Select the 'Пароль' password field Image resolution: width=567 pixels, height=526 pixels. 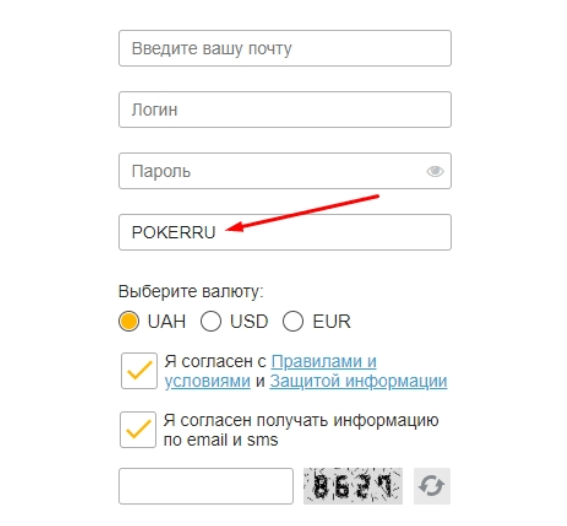285,171
